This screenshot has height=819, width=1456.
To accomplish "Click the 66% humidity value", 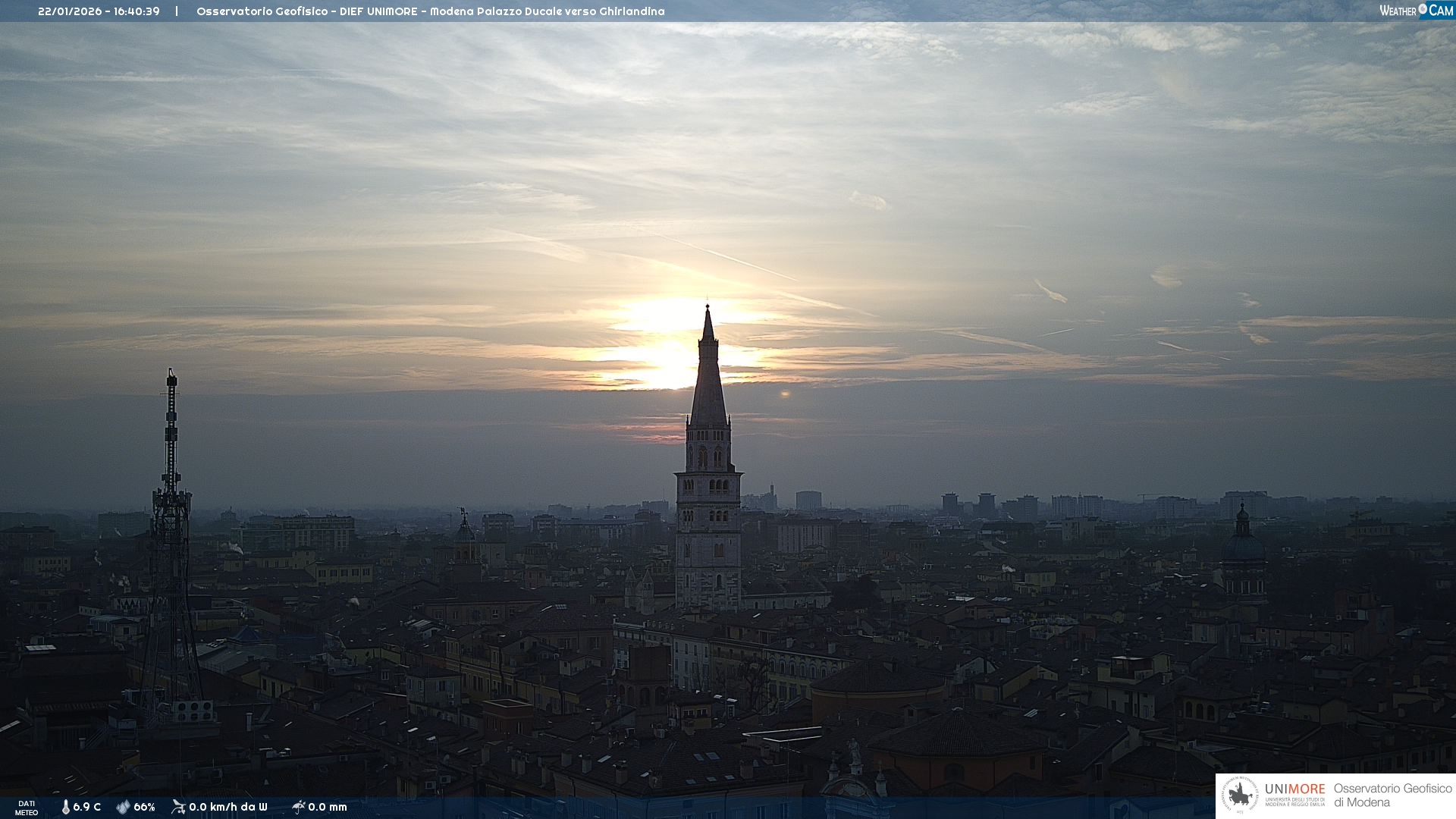I will 144,807.
